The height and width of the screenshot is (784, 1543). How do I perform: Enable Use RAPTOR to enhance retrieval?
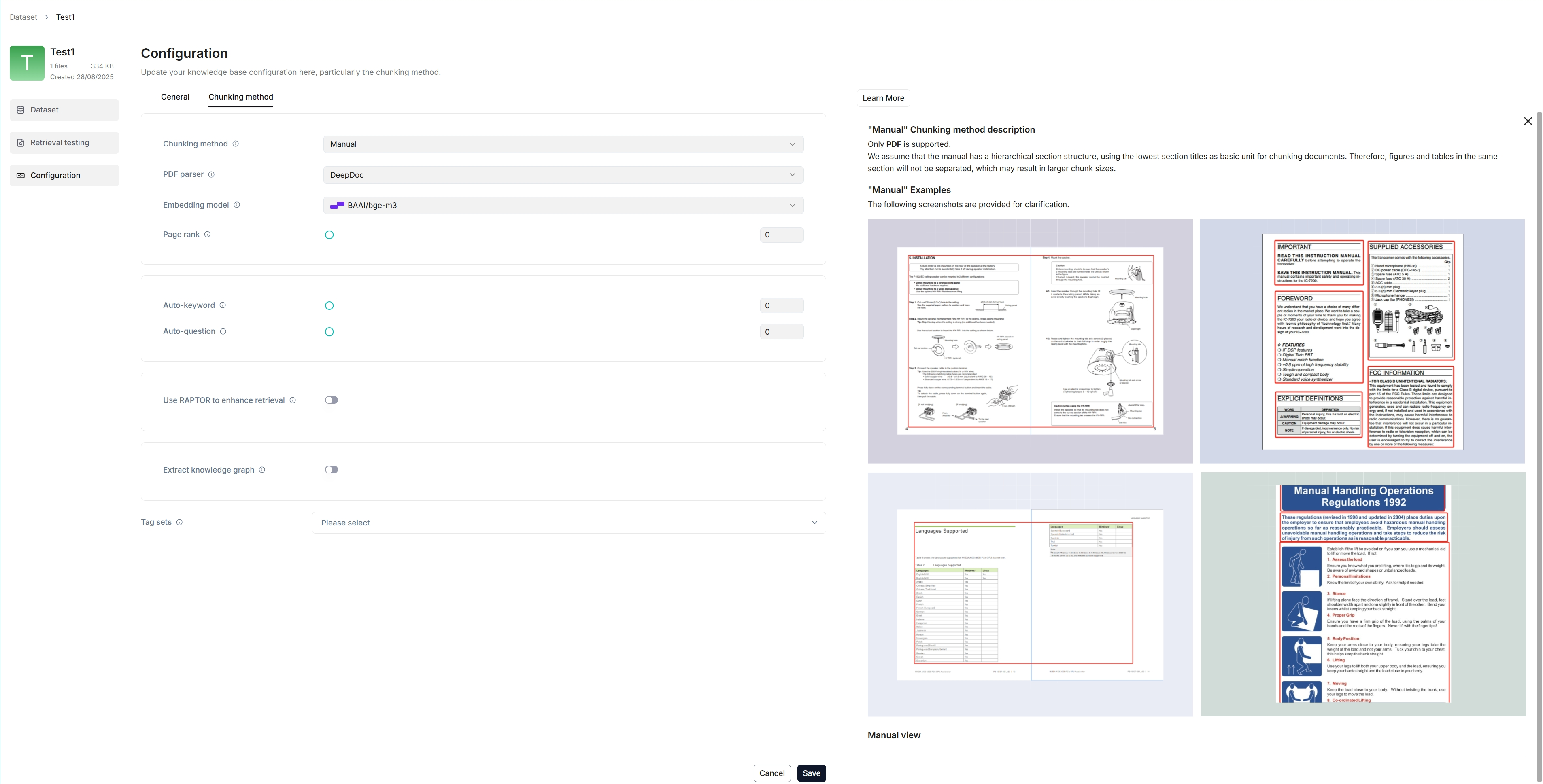click(331, 400)
